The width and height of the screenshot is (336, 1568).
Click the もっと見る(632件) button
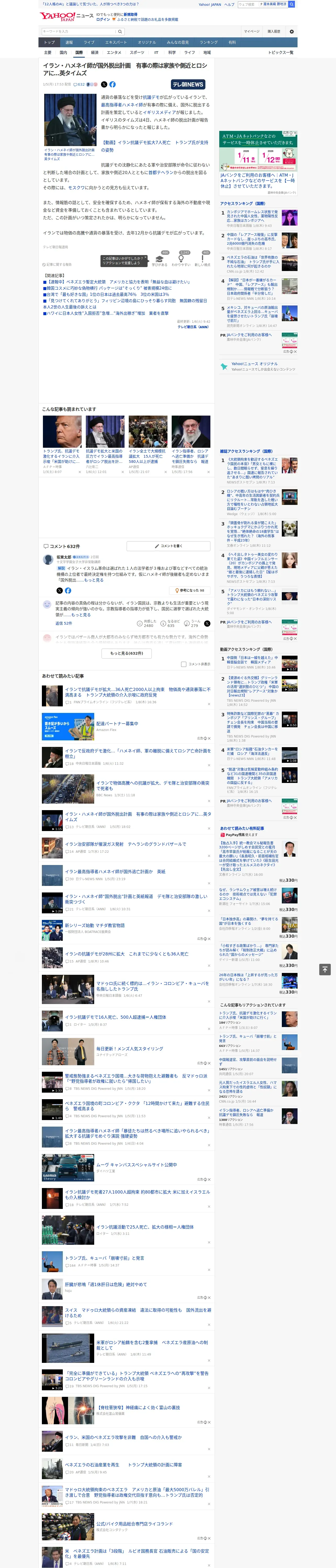point(127,653)
